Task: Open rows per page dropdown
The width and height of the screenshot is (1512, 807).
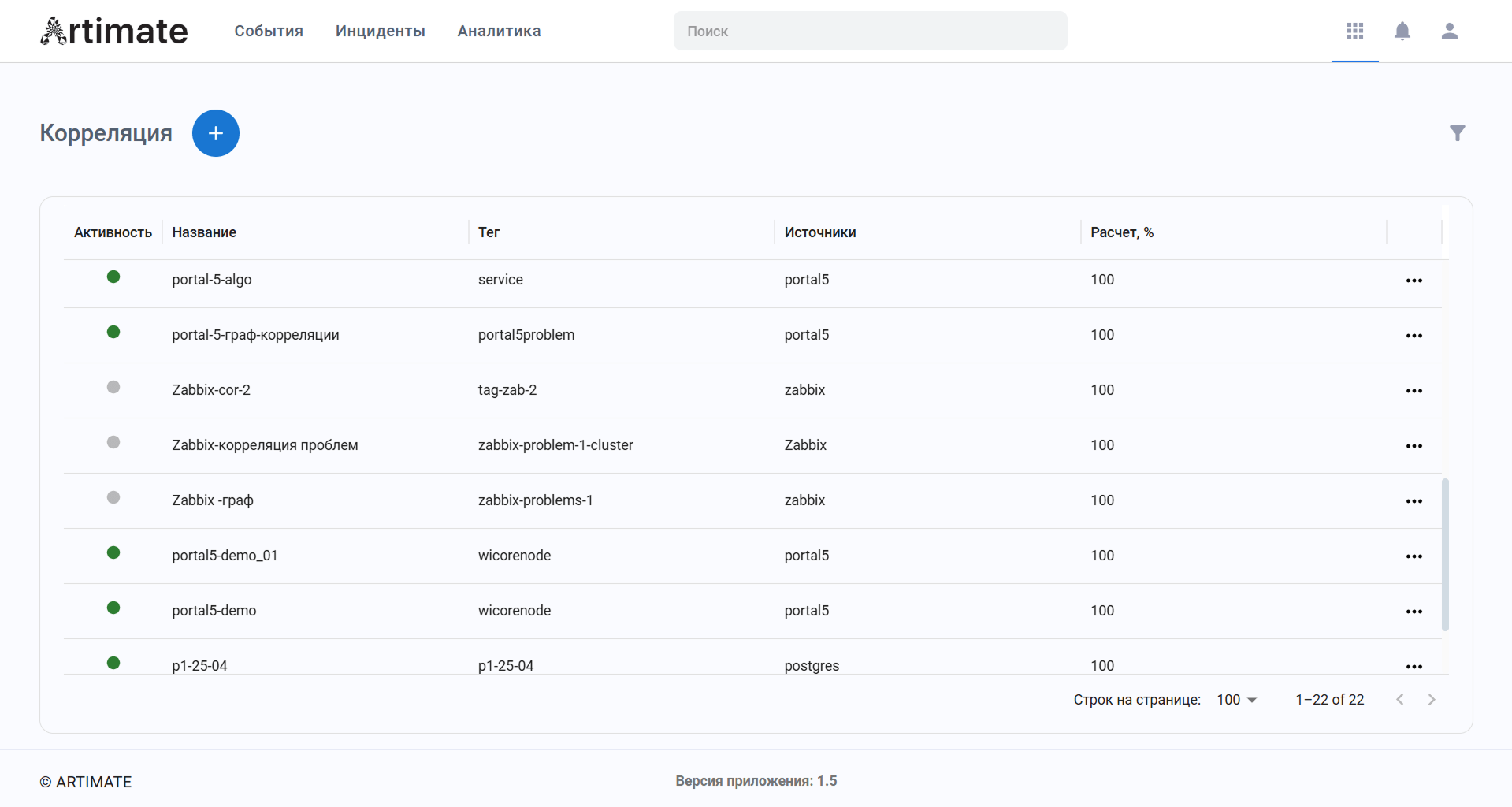Action: (x=1236, y=700)
